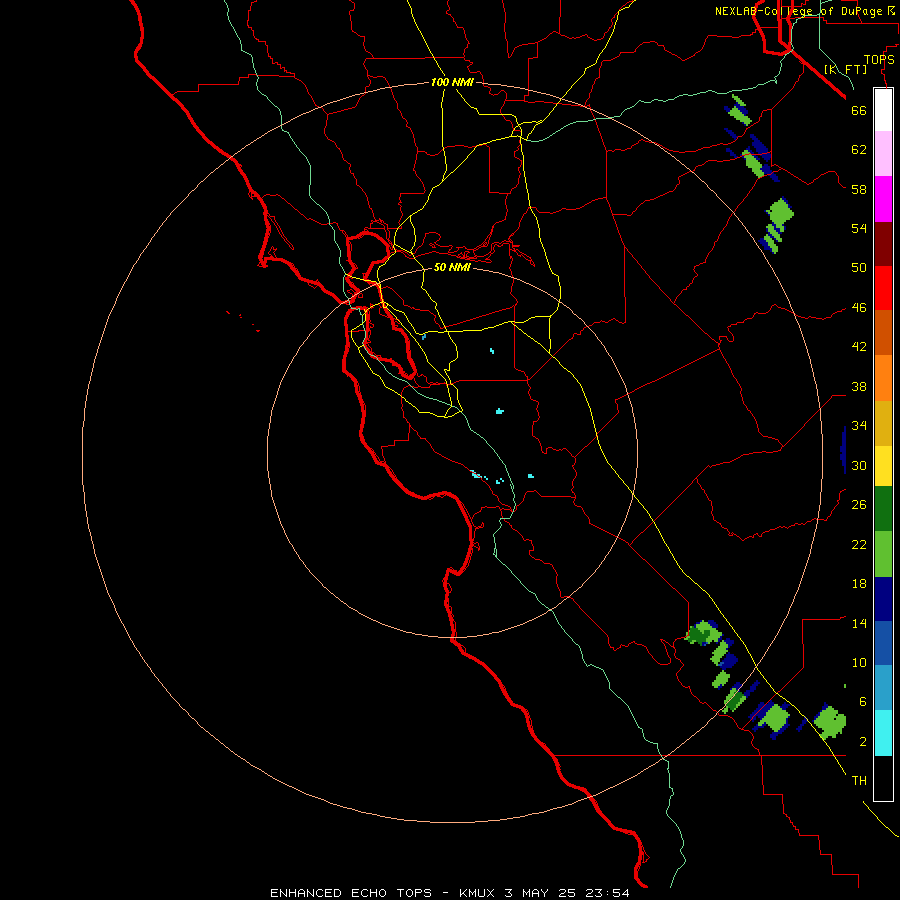Screen dimensions: 900x900
Task: Click the '18' legend value
Action: point(859,584)
